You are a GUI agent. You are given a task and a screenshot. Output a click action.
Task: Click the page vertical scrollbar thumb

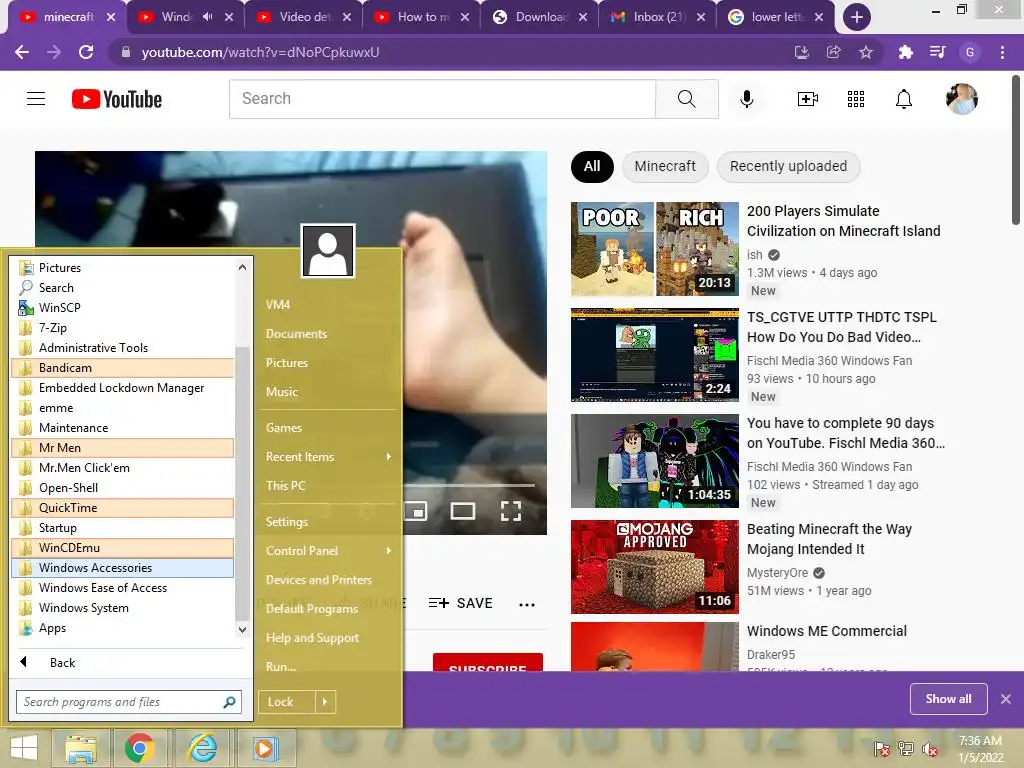[x=1016, y=149]
